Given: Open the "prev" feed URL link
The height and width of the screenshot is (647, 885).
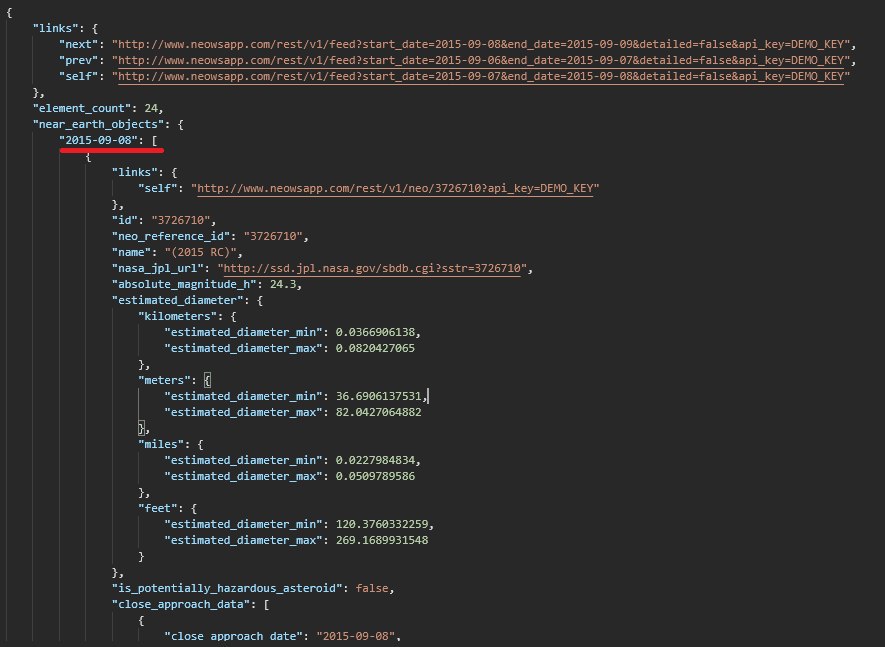Looking at the screenshot, I should coord(481,60).
